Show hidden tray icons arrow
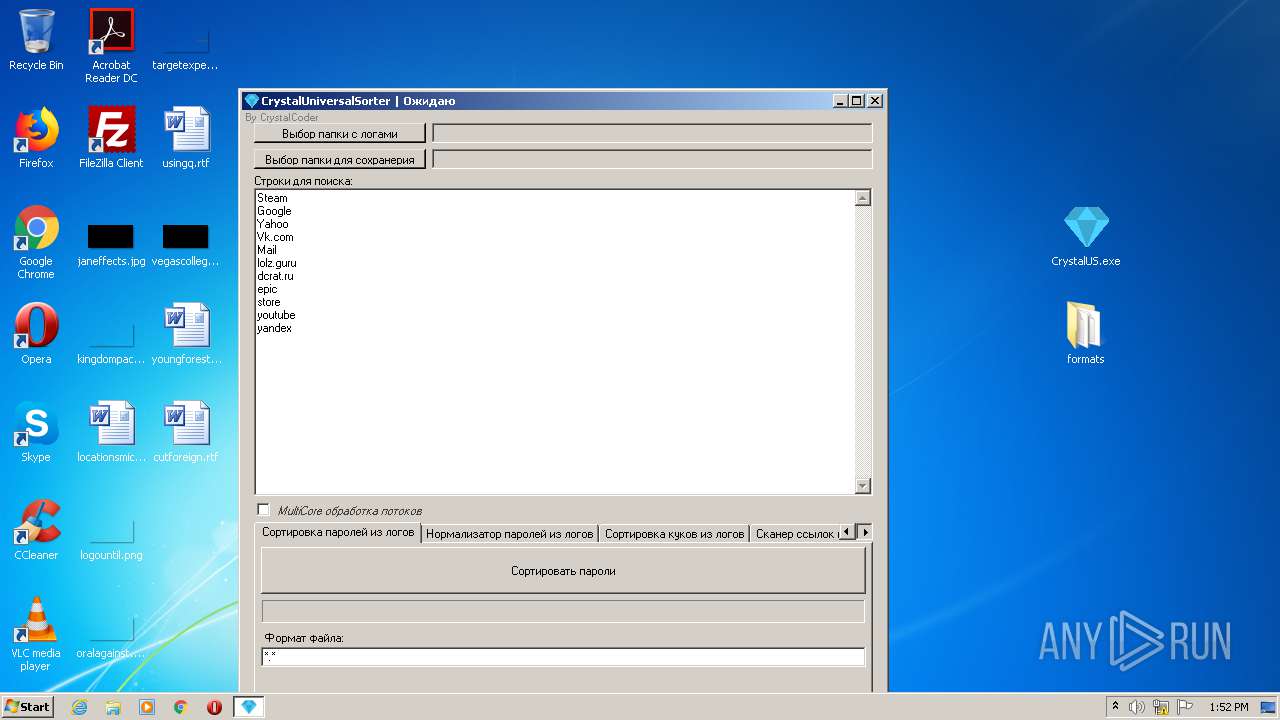This screenshot has width=1280, height=720. click(1115, 707)
